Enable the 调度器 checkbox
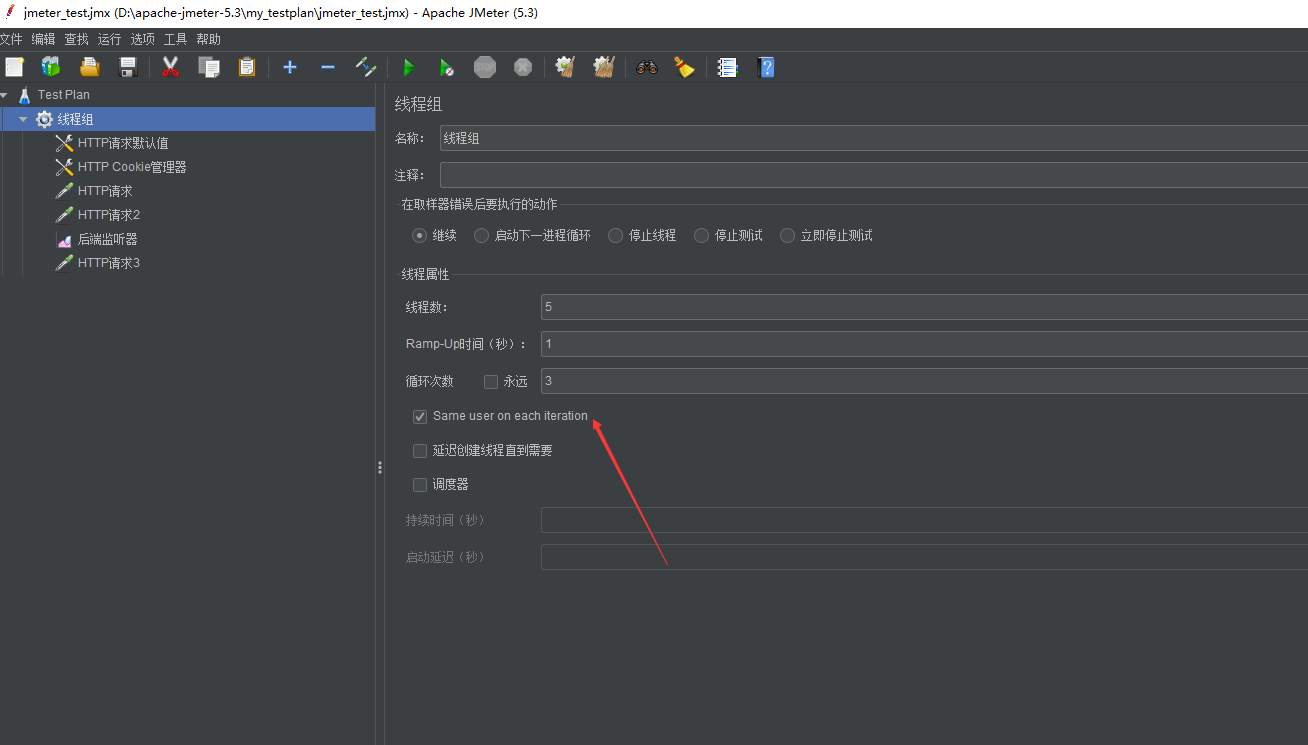Viewport: 1308px width, 745px height. coord(420,484)
